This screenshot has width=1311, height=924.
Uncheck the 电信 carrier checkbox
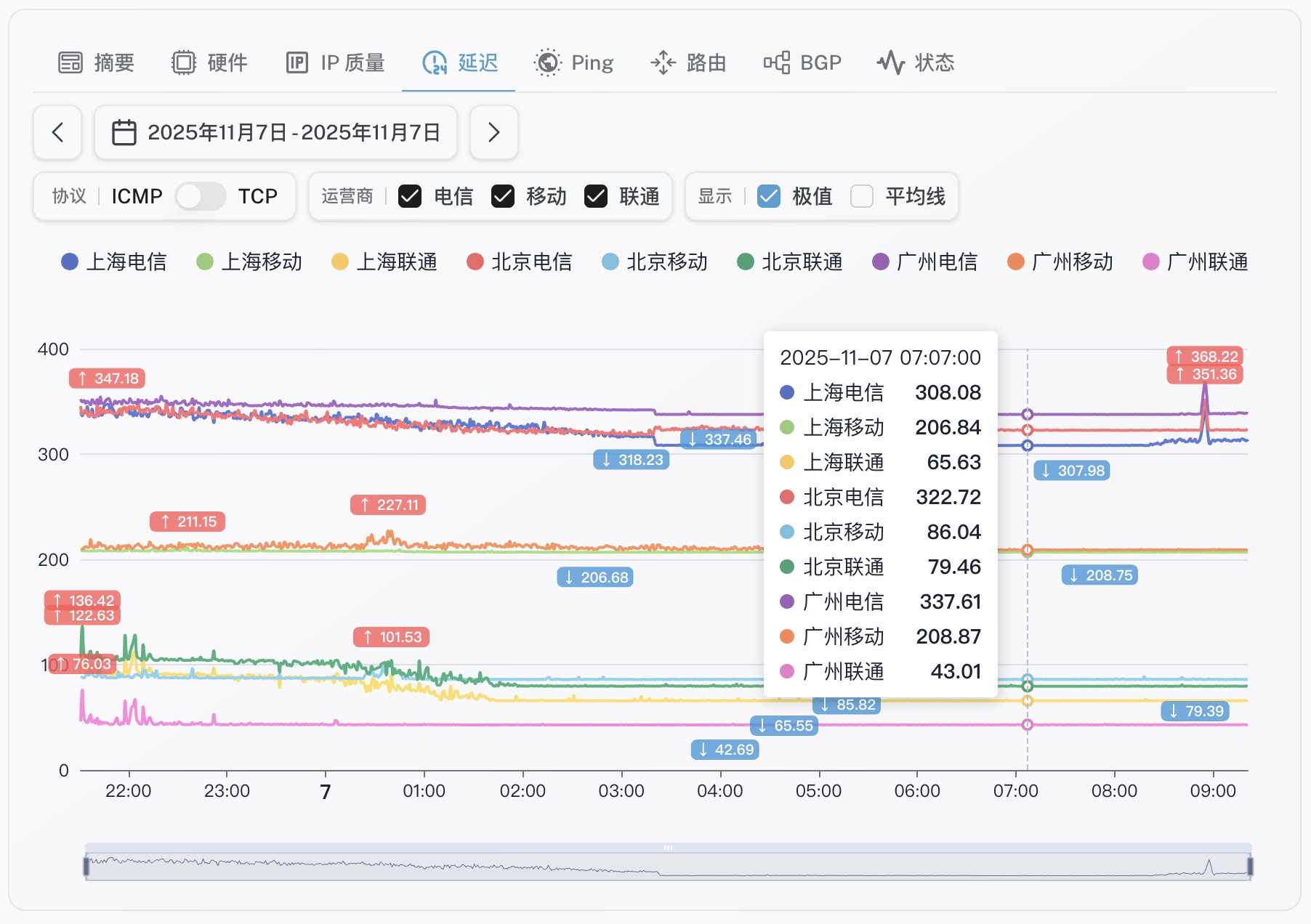pyautogui.click(x=410, y=196)
